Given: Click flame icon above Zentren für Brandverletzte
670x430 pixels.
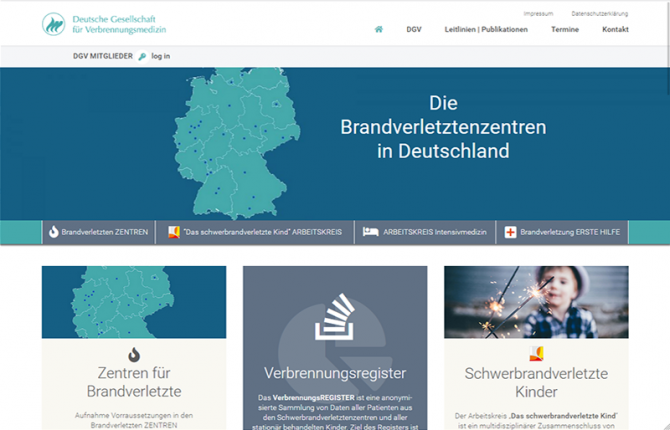Looking at the screenshot, I should [134, 354].
